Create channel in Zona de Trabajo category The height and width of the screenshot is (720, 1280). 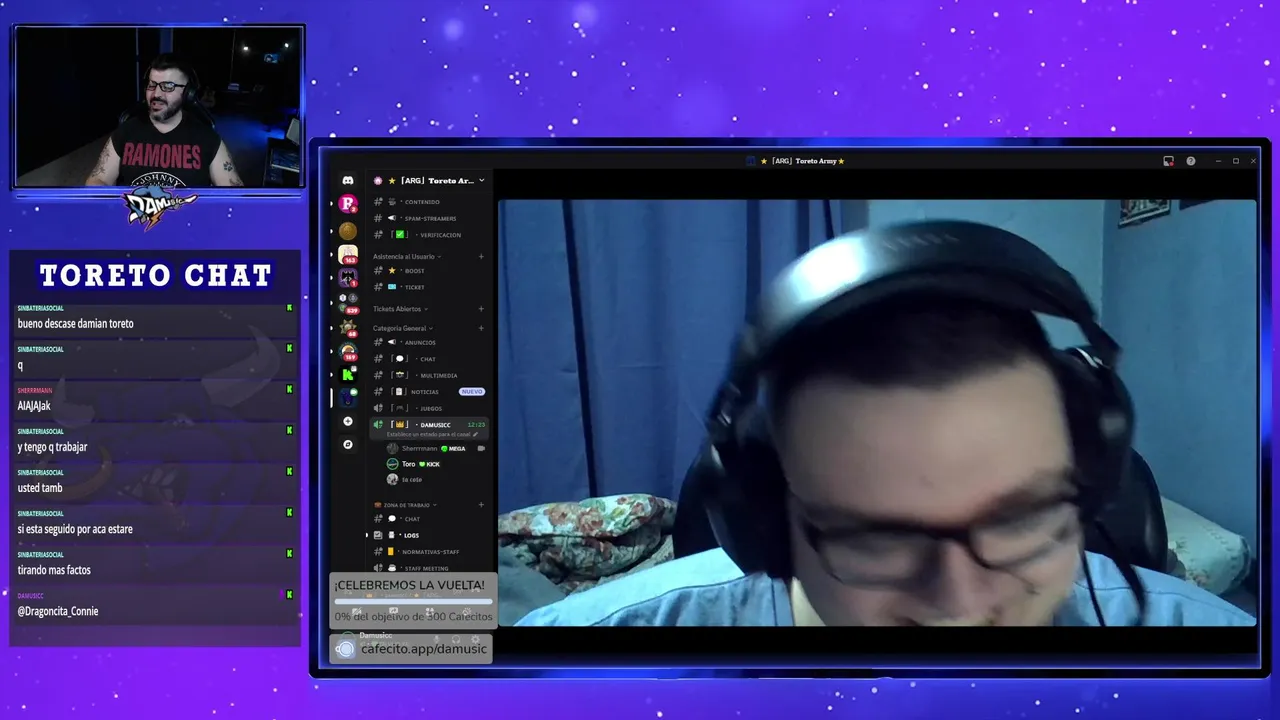pos(481,505)
